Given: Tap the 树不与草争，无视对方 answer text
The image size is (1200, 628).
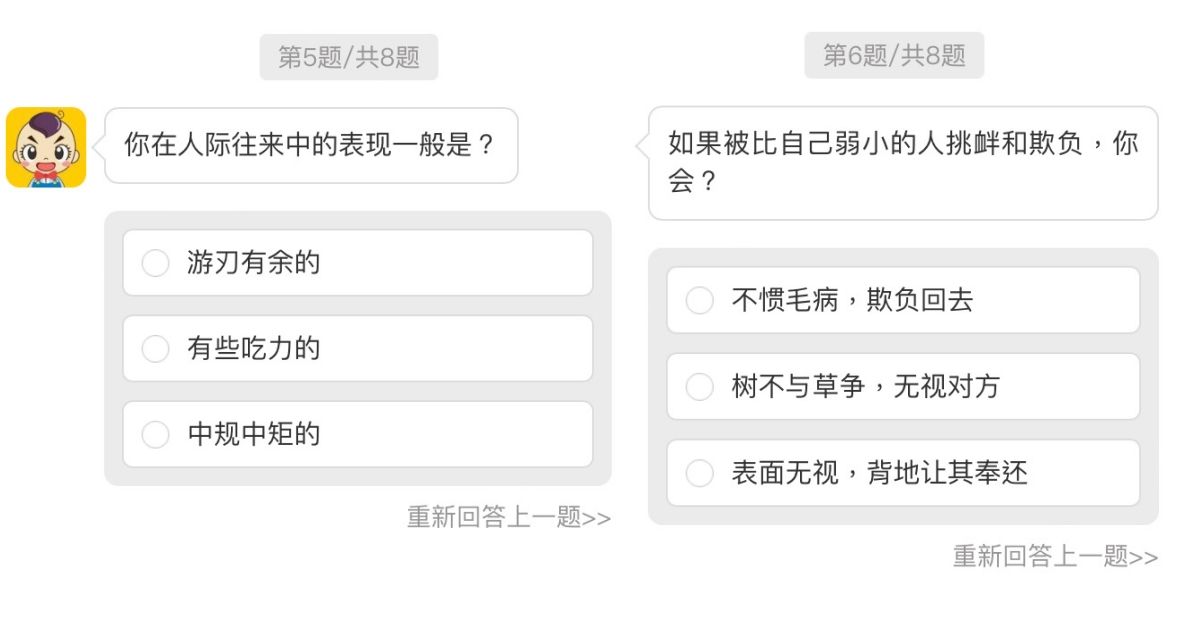Looking at the screenshot, I should [x=865, y=387].
